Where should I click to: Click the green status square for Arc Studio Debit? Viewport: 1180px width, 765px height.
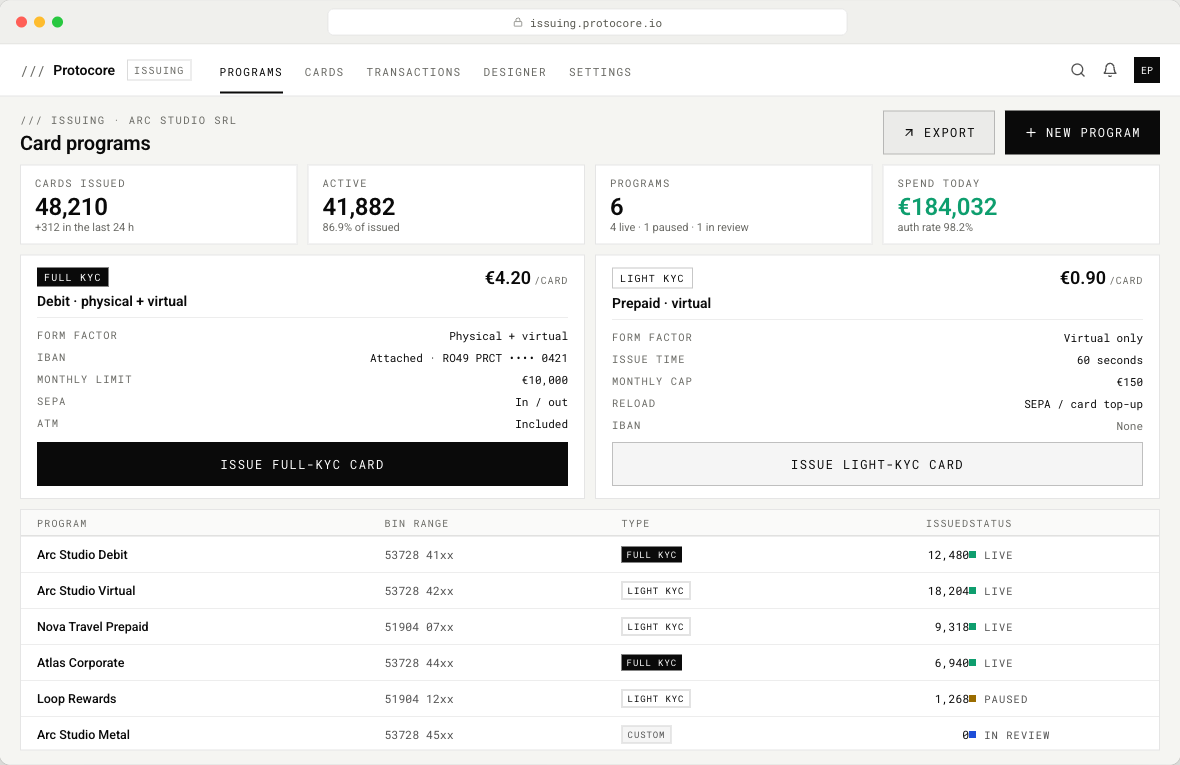(972, 555)
